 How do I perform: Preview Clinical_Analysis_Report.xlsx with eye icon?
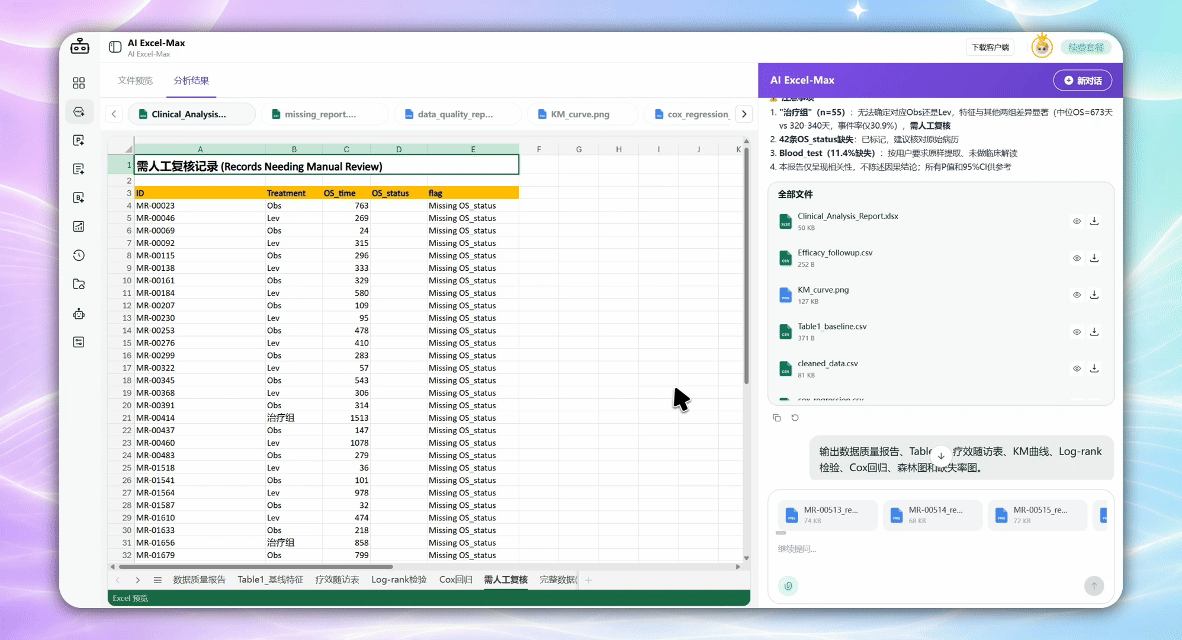[x=1076, y=221]
